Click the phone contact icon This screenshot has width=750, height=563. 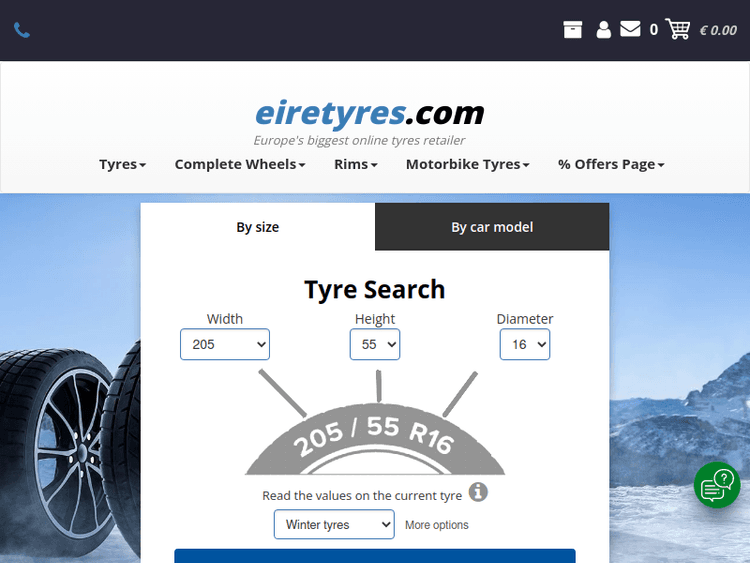22,30
